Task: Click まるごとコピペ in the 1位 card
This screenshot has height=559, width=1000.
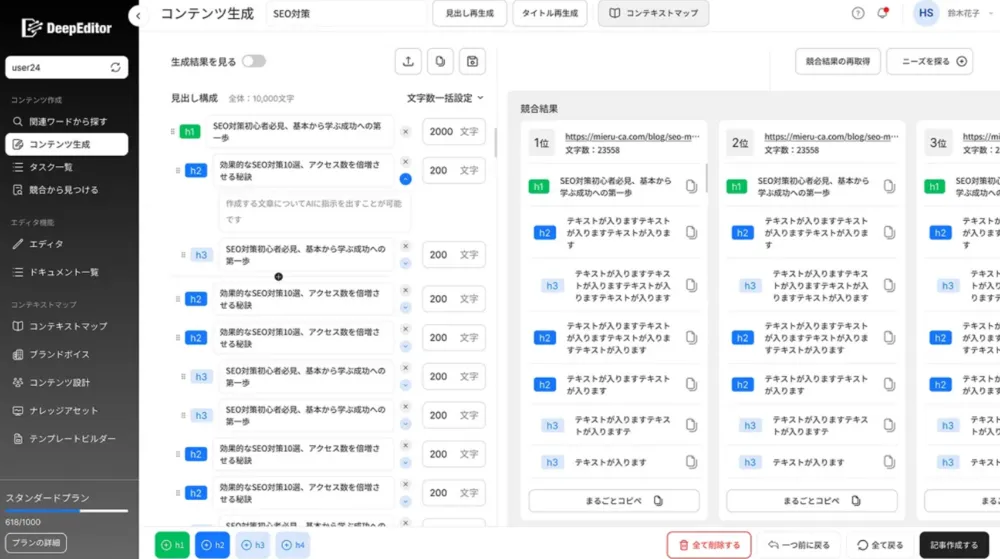Action: (x=614, y=501)
